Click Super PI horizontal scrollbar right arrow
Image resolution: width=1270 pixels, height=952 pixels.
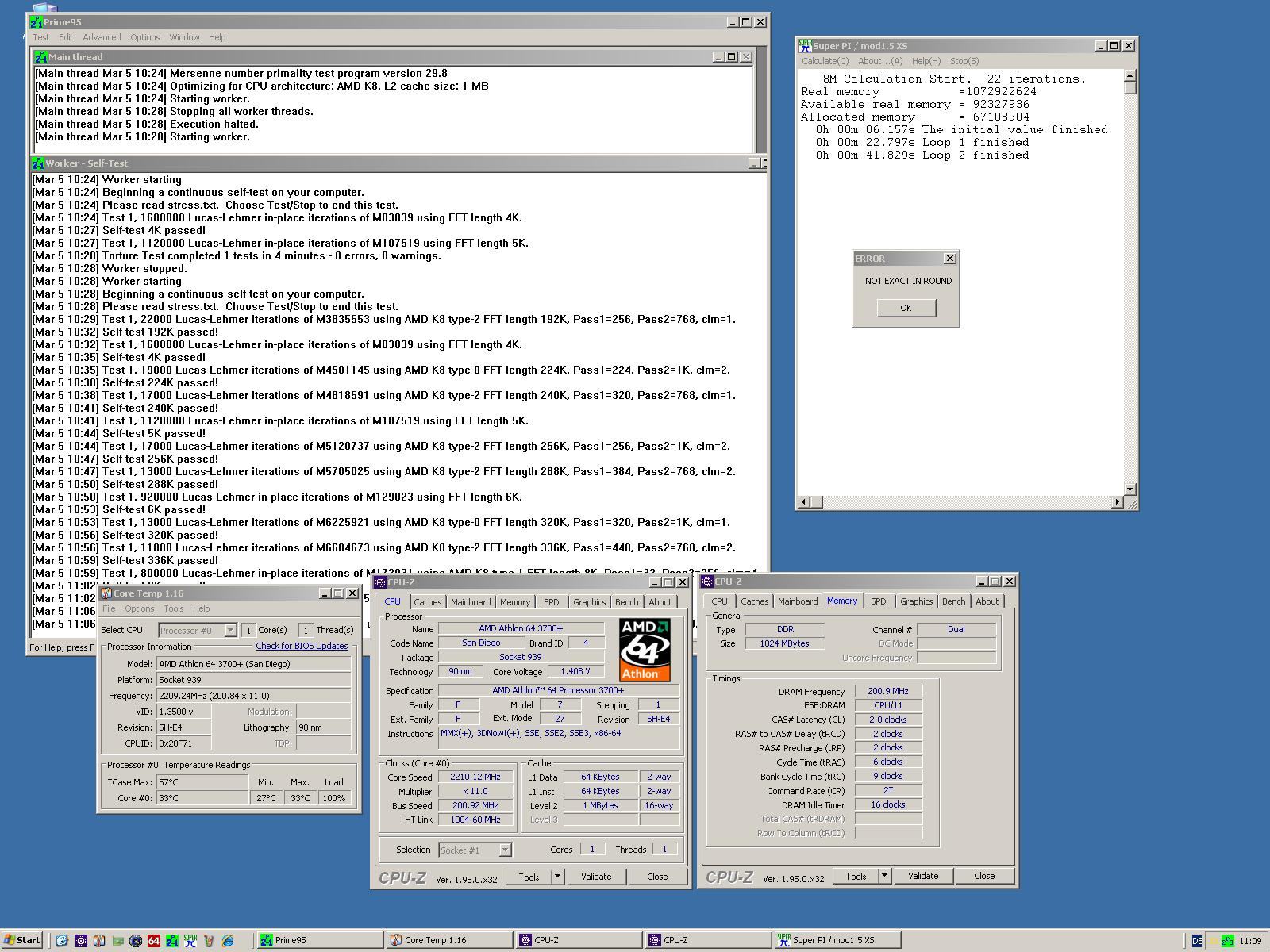point(1117,502)
